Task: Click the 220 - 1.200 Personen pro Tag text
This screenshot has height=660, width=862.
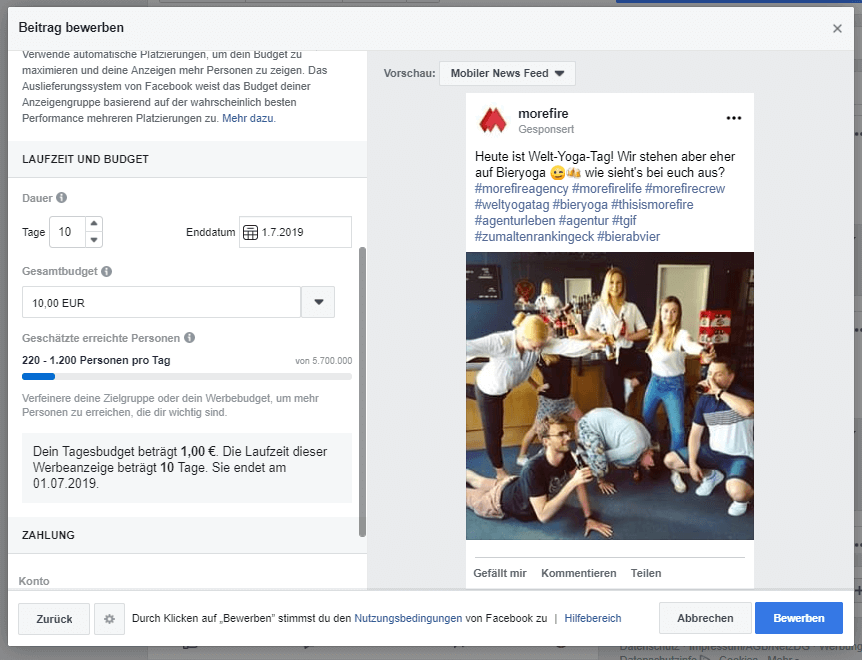Action: 96,360
